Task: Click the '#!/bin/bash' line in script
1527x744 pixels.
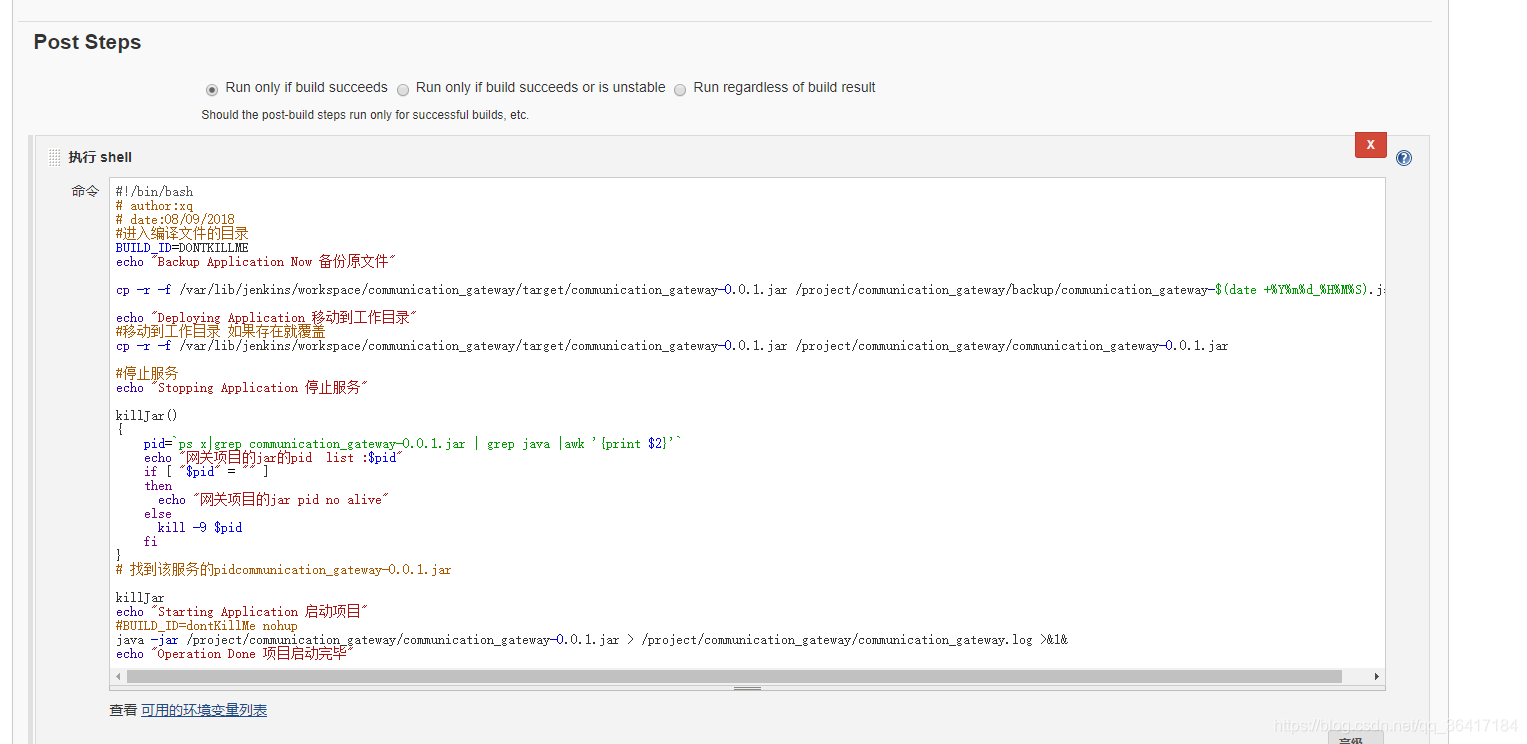Action: pyautogui.click(x=154, y=192)
